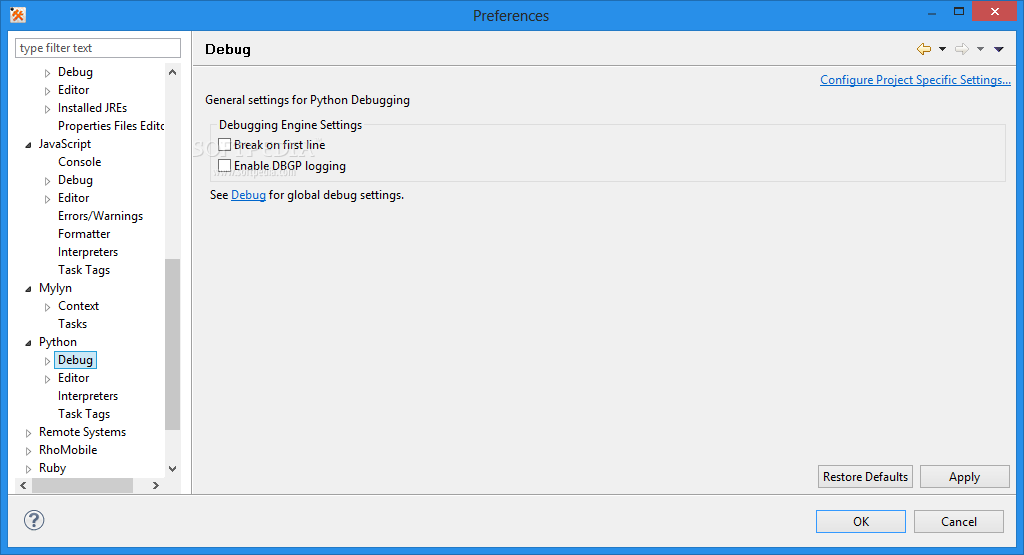Select the highlighted Python Debug item
This screenshot has height=555, width=1024.
tap(75, 360)
